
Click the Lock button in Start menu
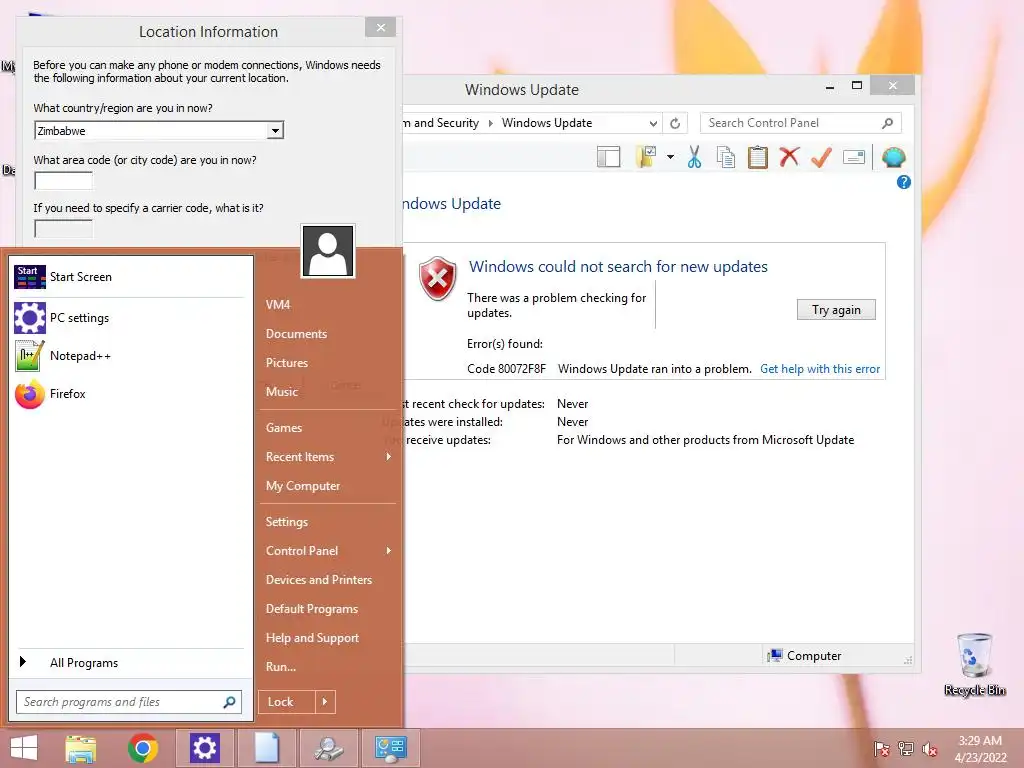tap(287, 702)
